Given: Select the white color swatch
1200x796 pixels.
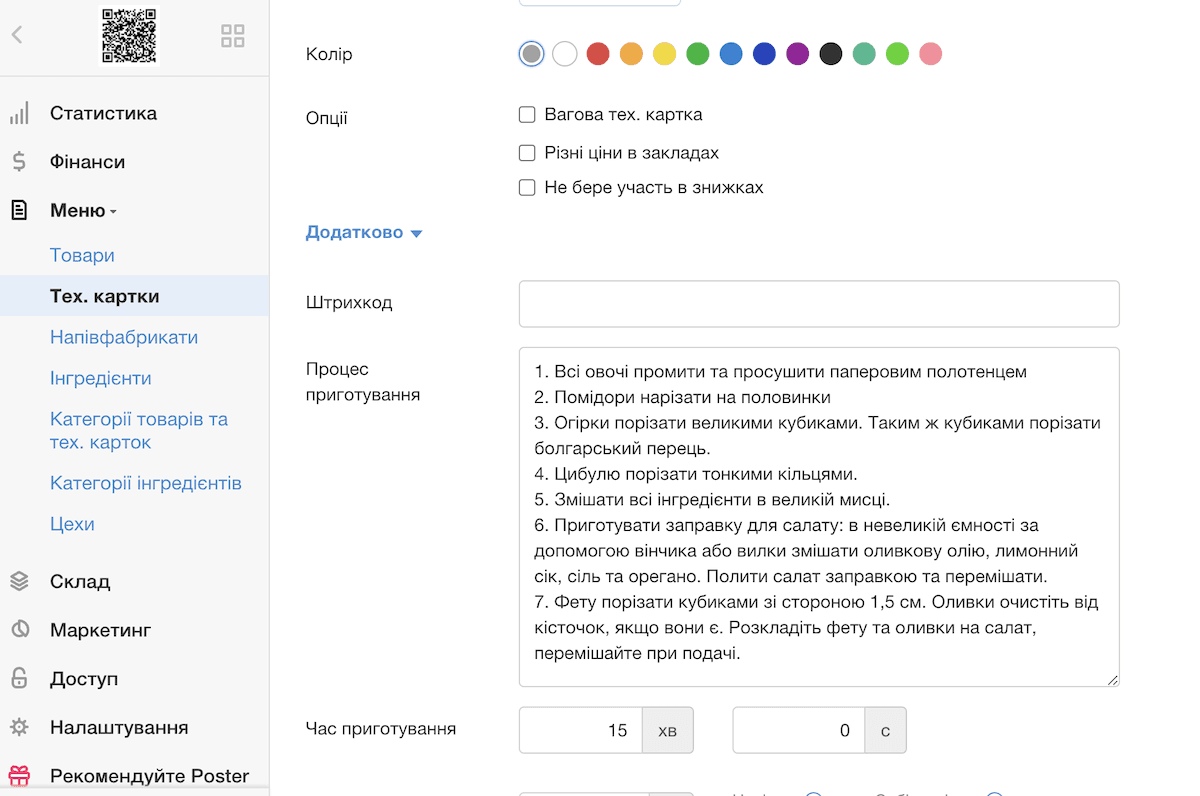Looking at the screenshot, I should 565,54.
